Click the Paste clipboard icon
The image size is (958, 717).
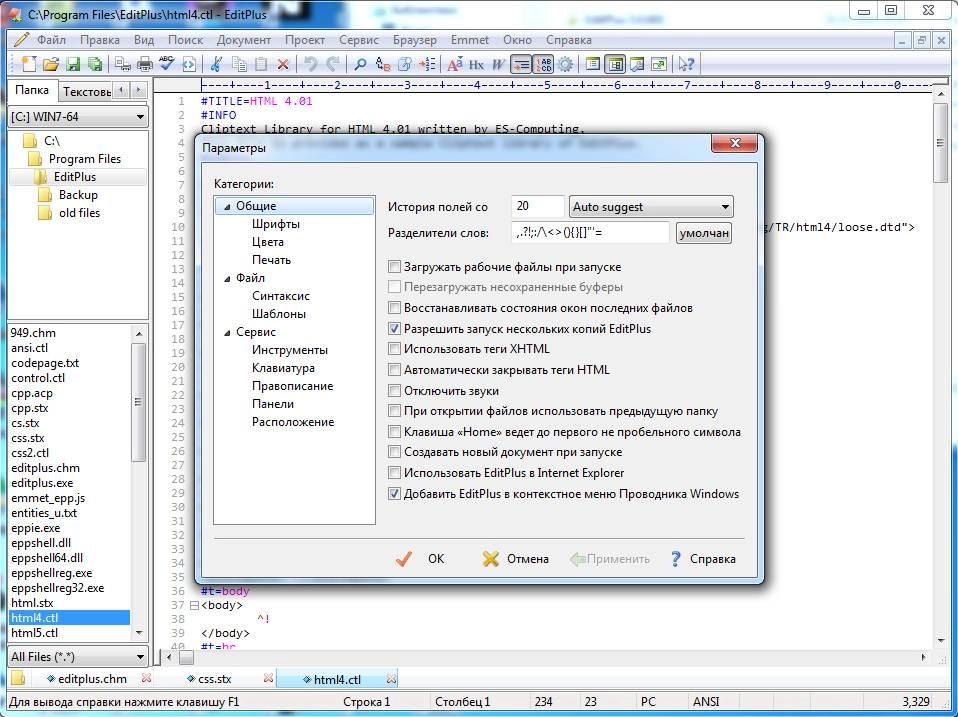(261, 64)
